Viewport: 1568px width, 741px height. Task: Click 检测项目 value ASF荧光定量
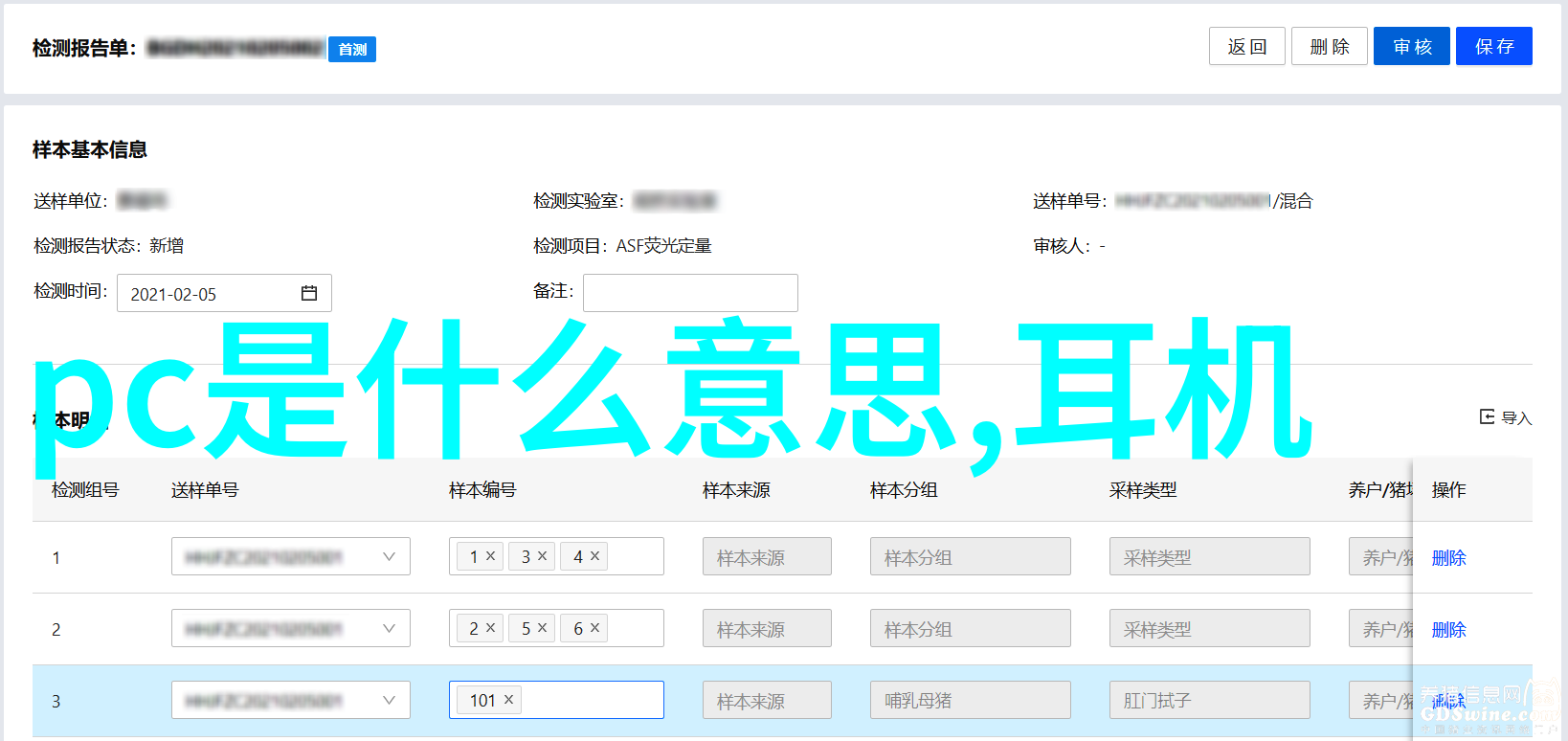pos(663,246)
